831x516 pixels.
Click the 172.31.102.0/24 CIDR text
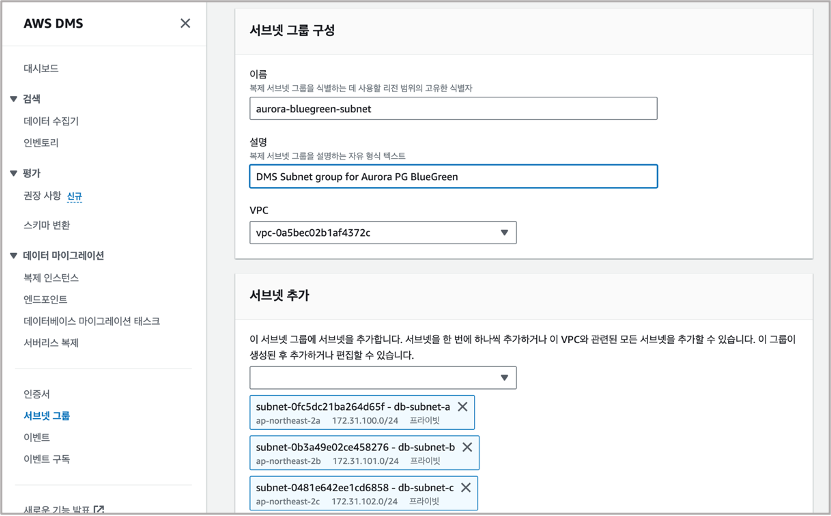coord(364,501)
